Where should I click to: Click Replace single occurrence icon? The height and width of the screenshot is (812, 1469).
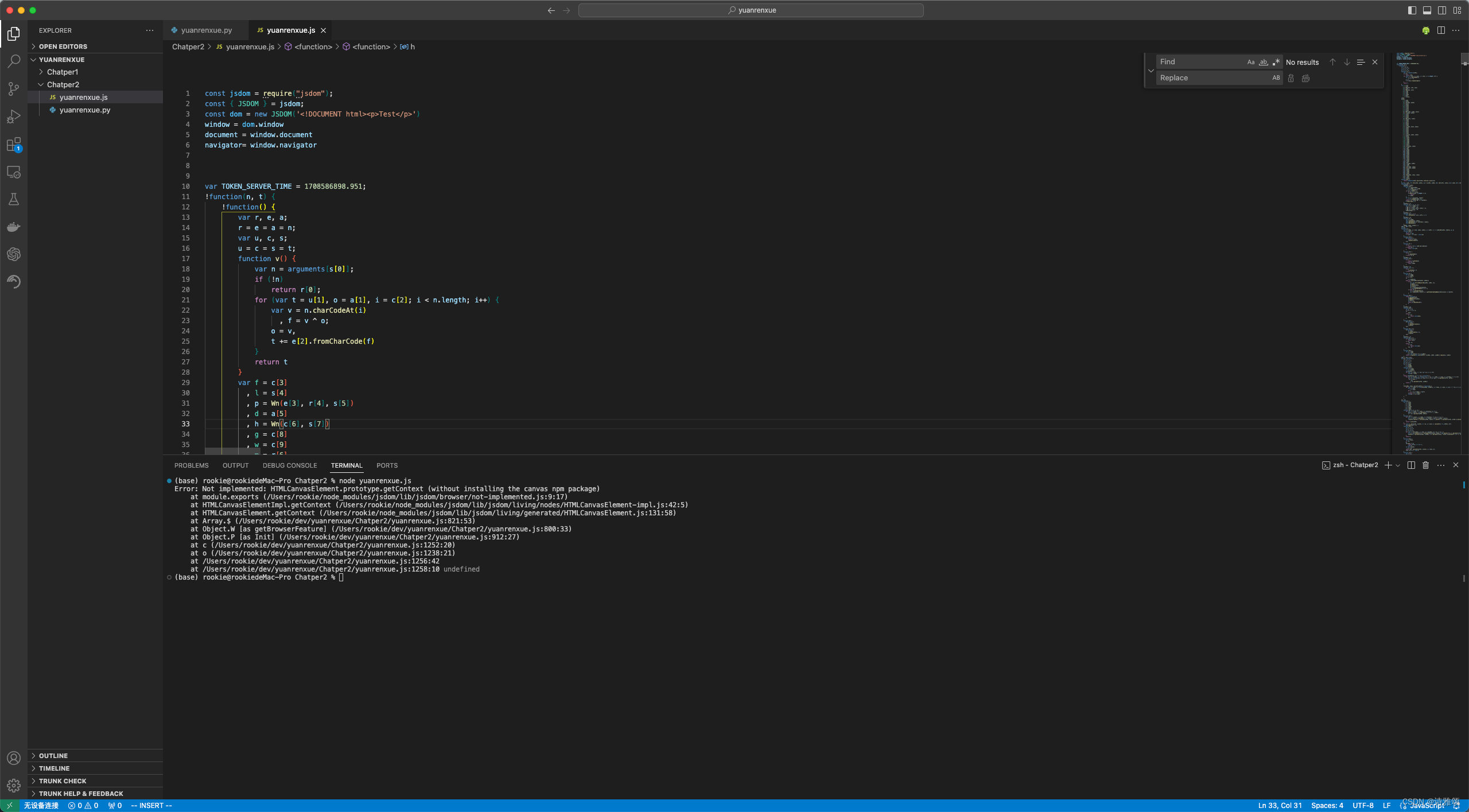tap(1291, 78)
